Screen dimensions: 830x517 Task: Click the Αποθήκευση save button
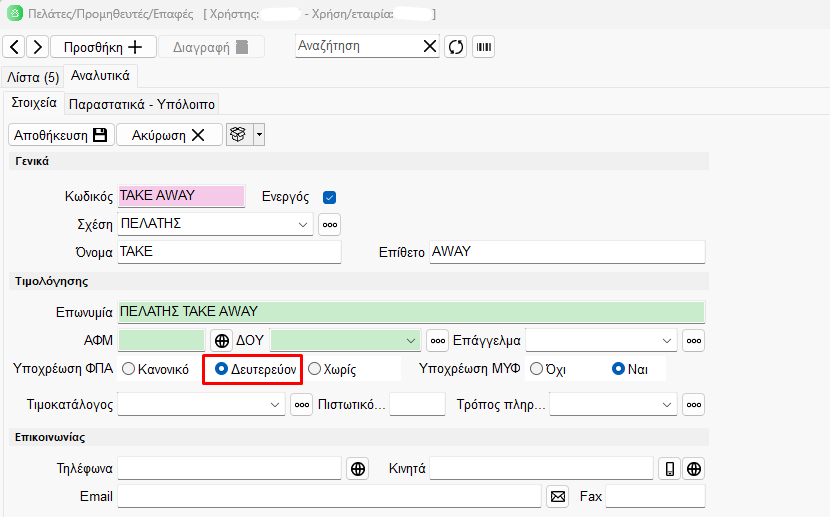click(61, 135)
